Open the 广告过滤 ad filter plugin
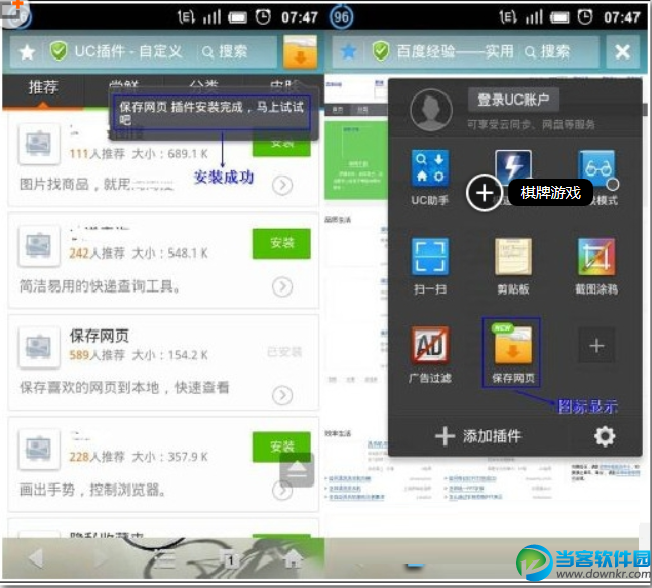652x588 pixels. tap(430, 344)
